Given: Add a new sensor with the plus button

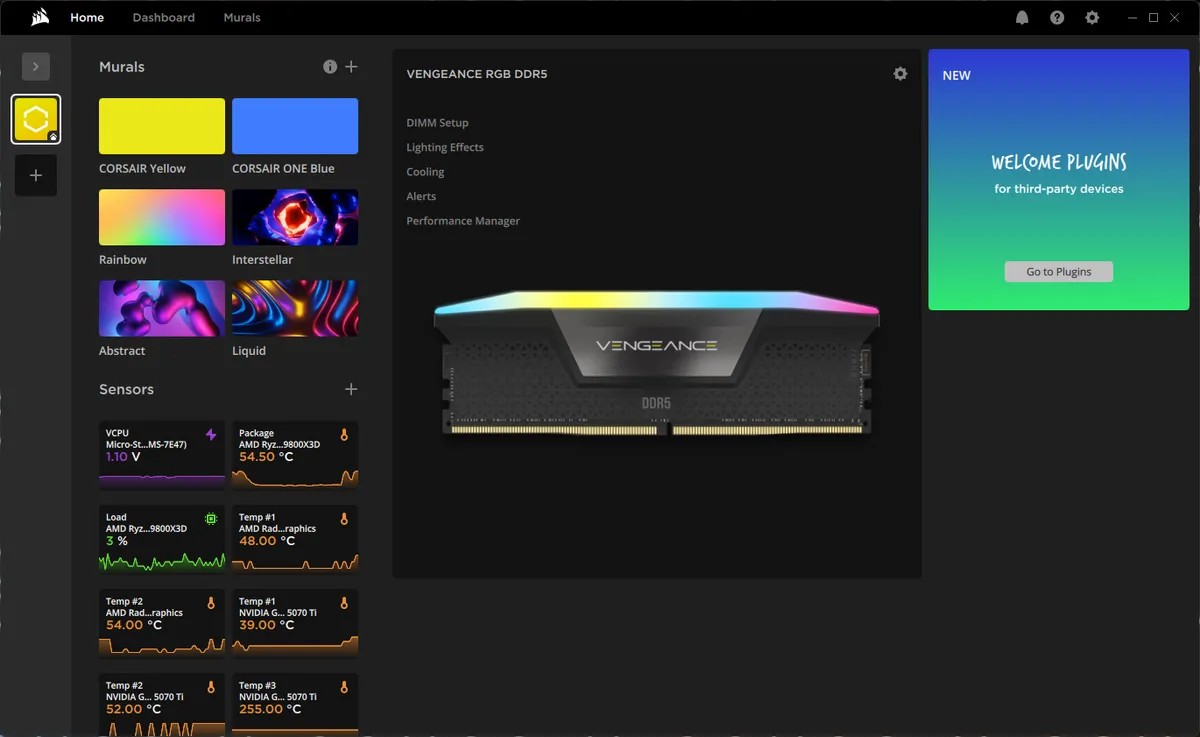Looking at the screenshot, I should (x=351, y=388).
